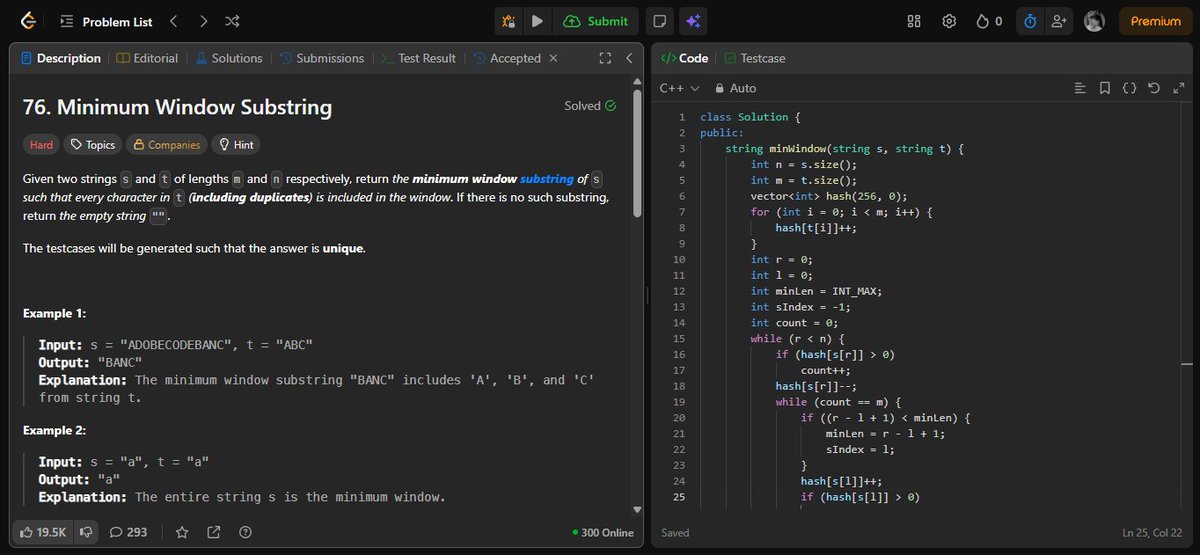Expand the Companies tag
The image size is (1200, 555).
[166, 145]
